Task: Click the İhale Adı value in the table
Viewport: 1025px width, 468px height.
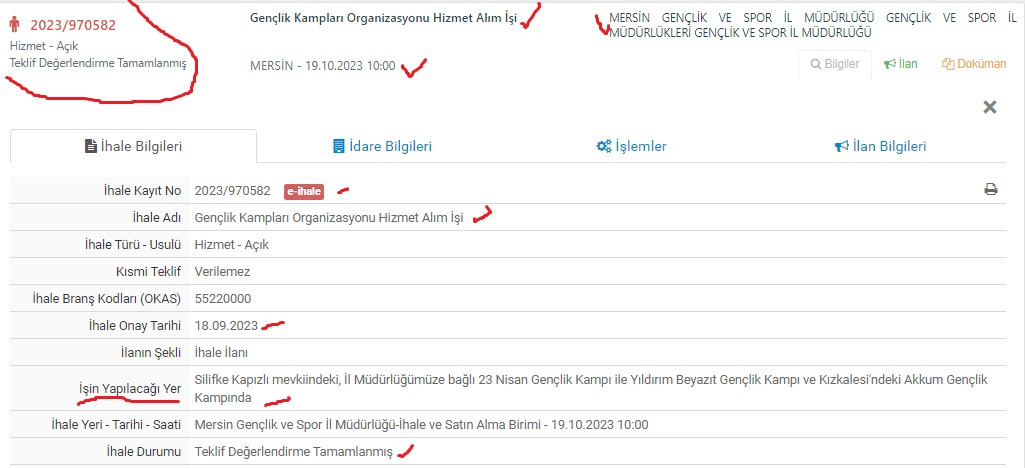Action: tap(329, 218)
